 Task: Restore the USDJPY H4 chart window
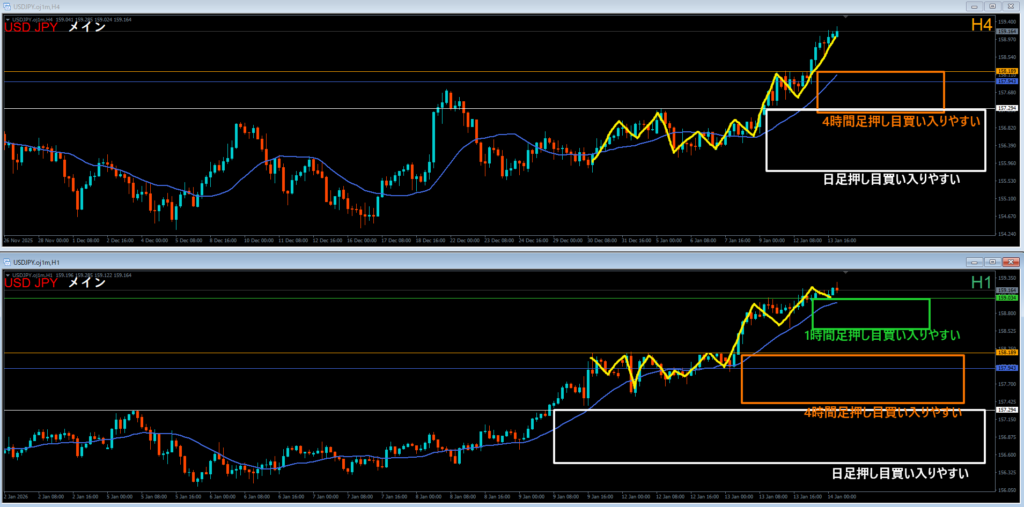pos(992,6)
